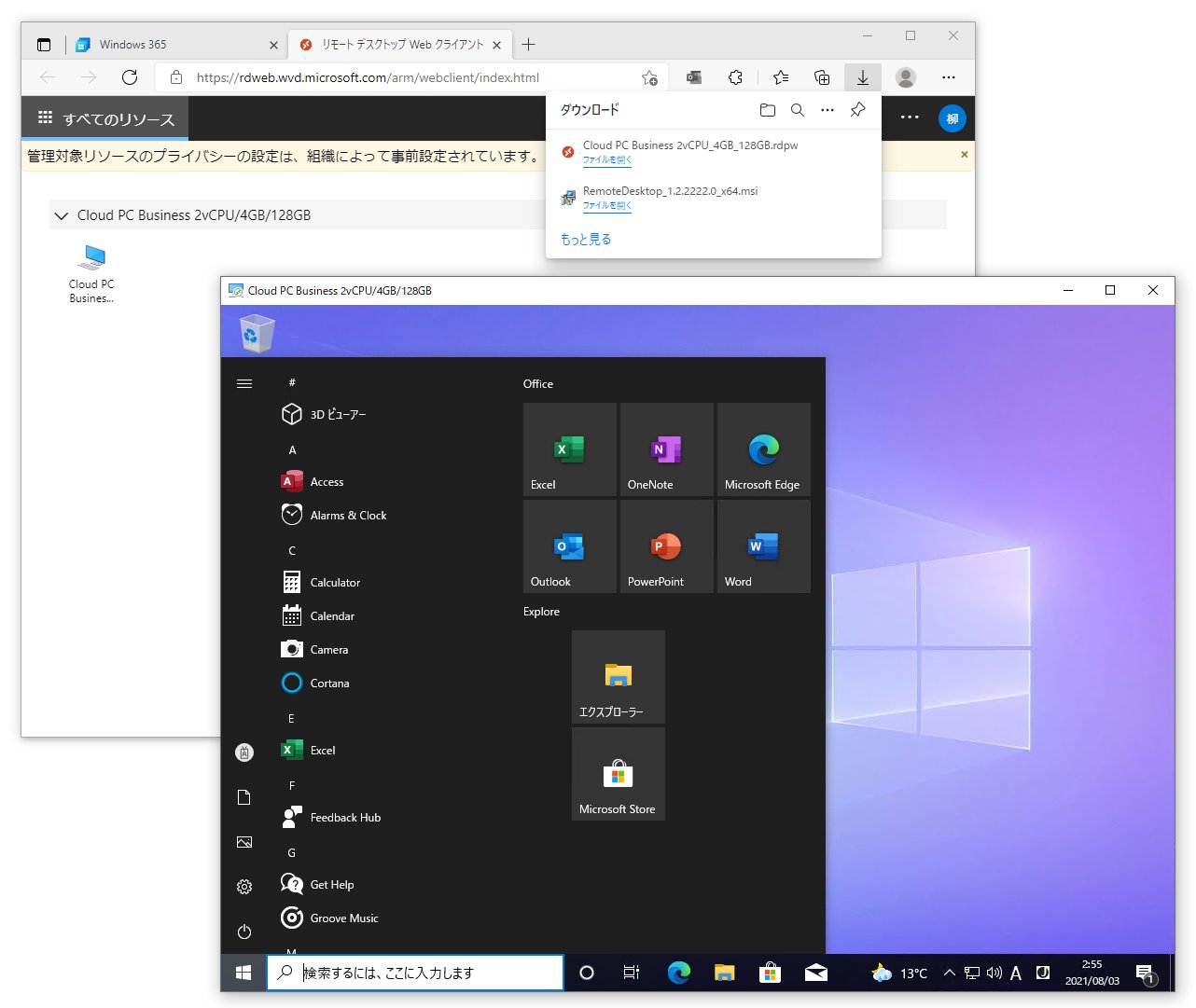Pin the Downloads panel

857,110
